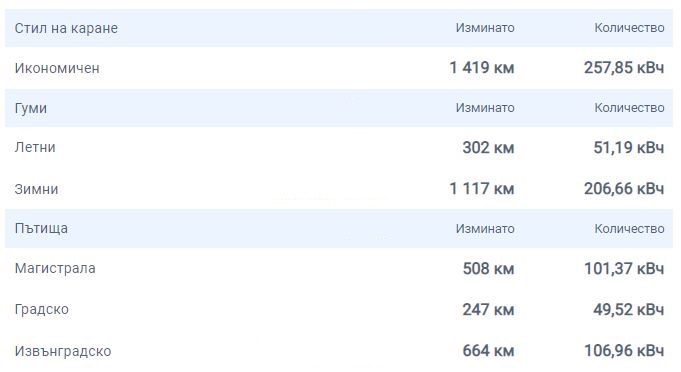Select the Градско road row
Screen dimensions: 681x372
tap(339, 309)
